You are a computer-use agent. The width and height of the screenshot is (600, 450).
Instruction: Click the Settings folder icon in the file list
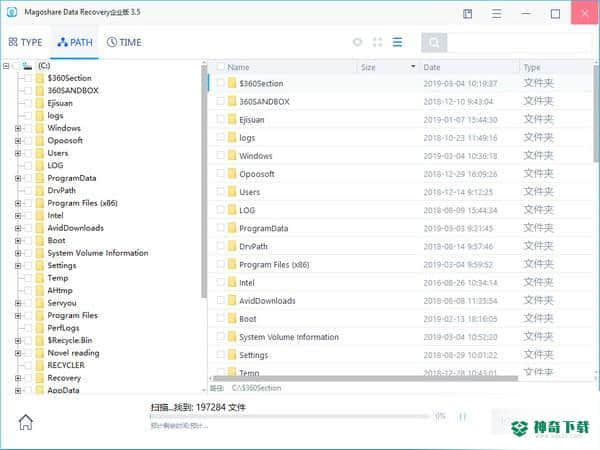[x=232, y=355]
